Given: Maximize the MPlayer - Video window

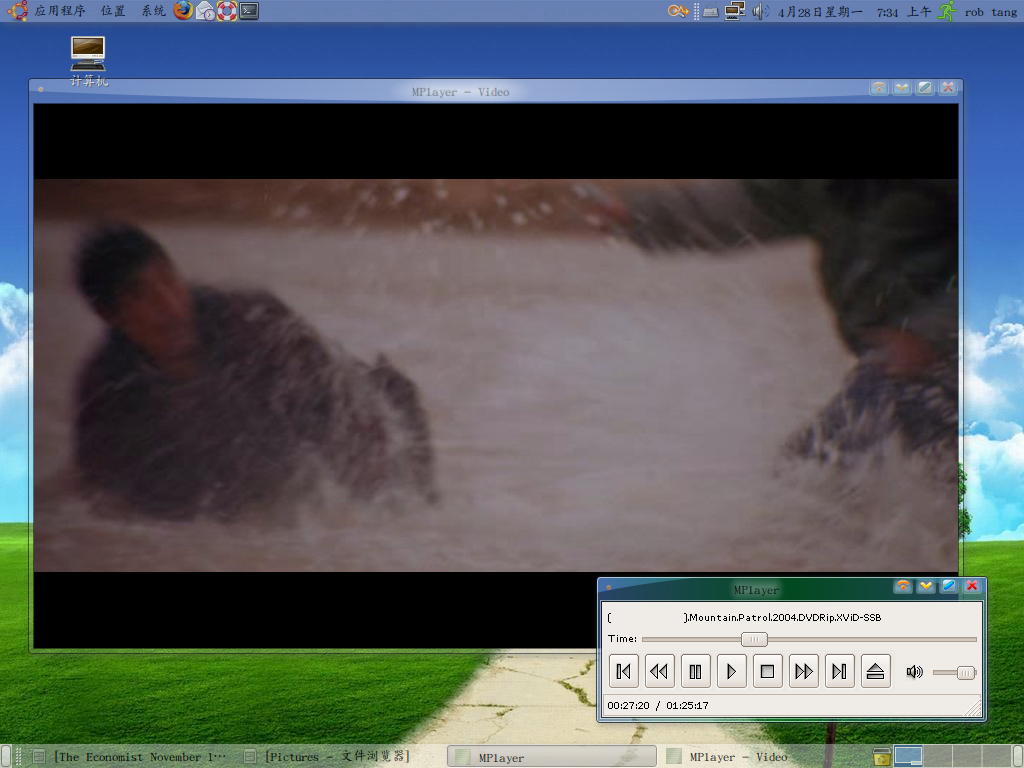Looking at the screenshot, I should [925, 88].
